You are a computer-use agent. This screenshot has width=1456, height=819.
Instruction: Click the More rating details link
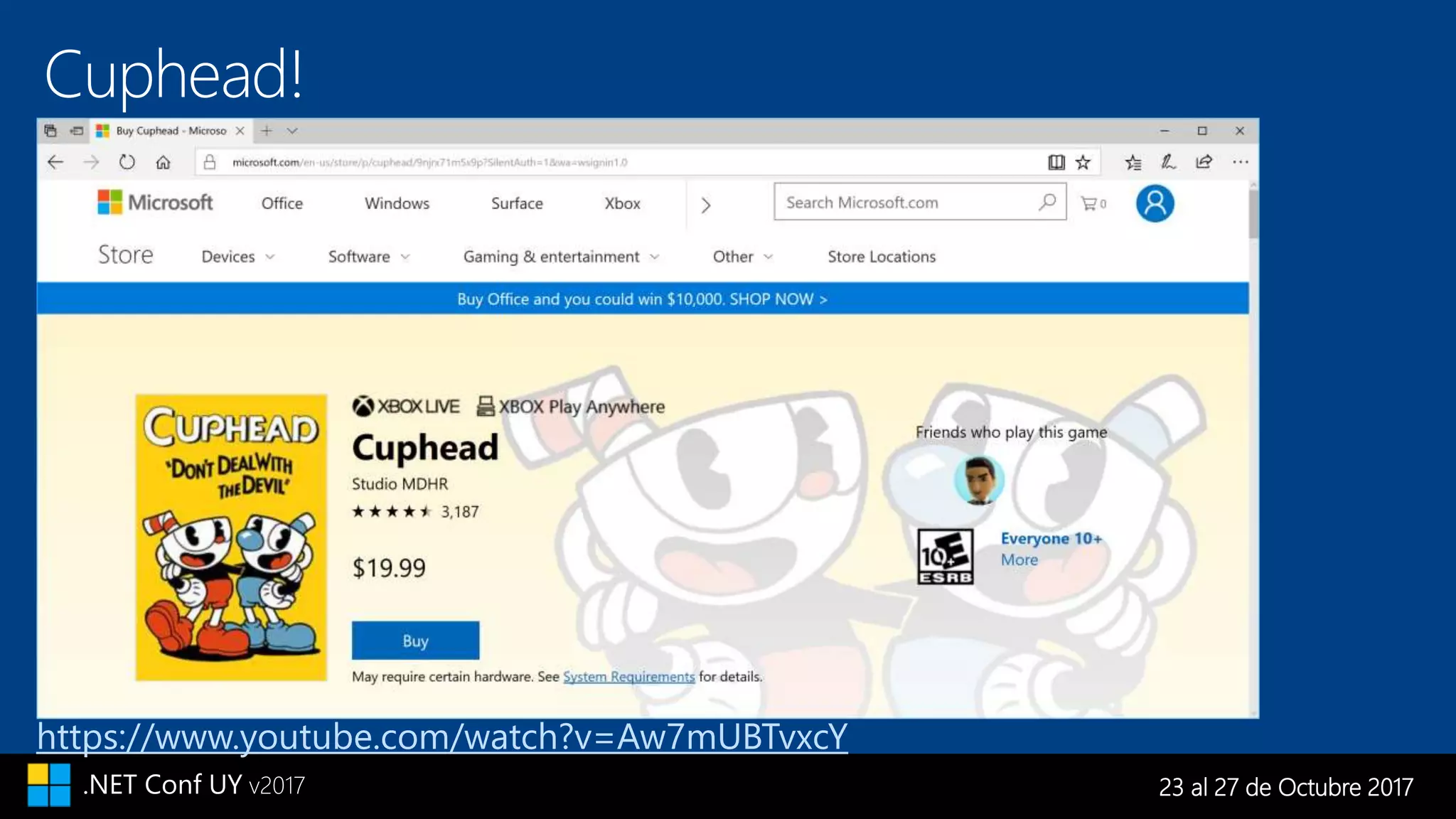point(1019,560)
